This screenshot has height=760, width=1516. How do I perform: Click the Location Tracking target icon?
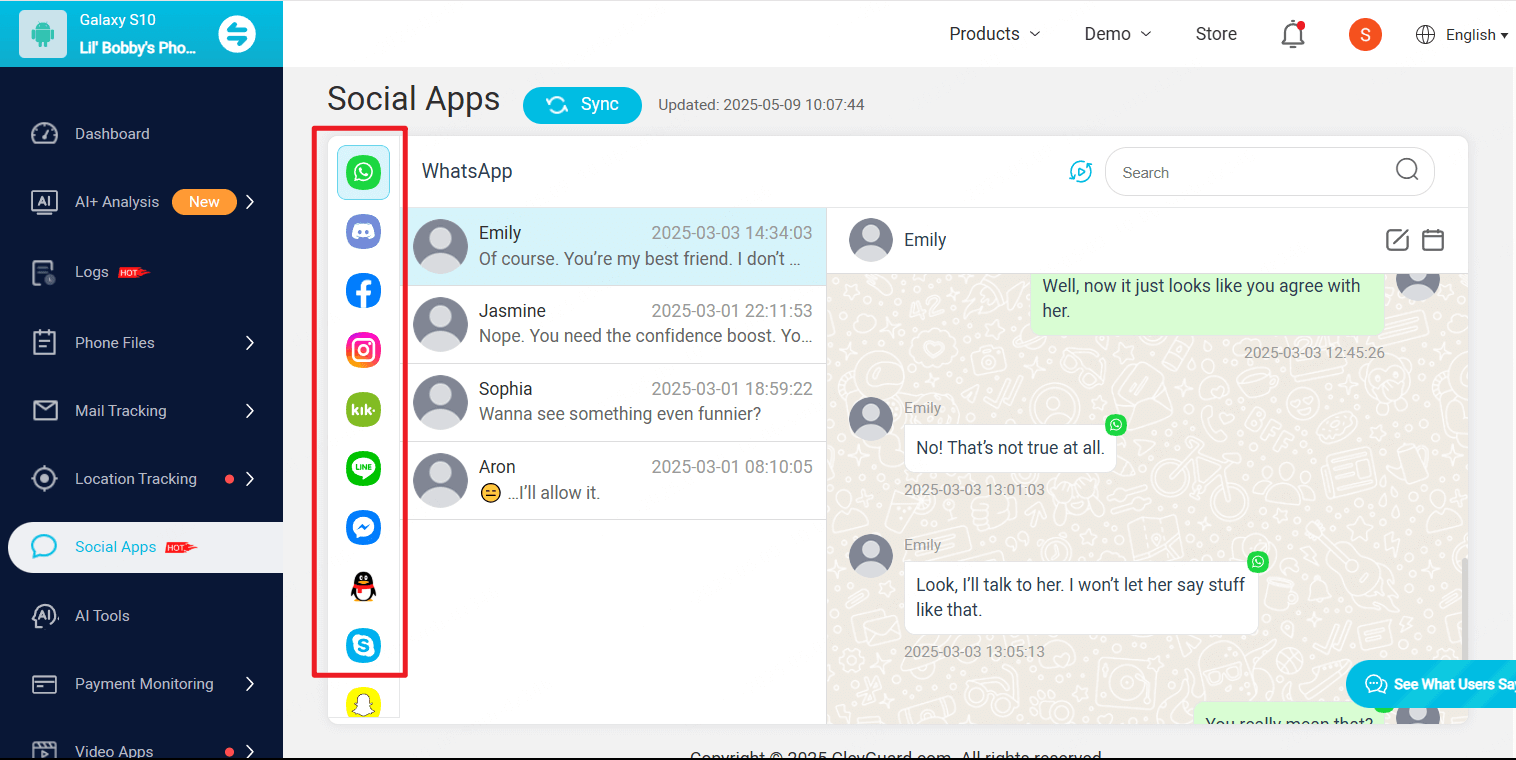tap(44, 478)
